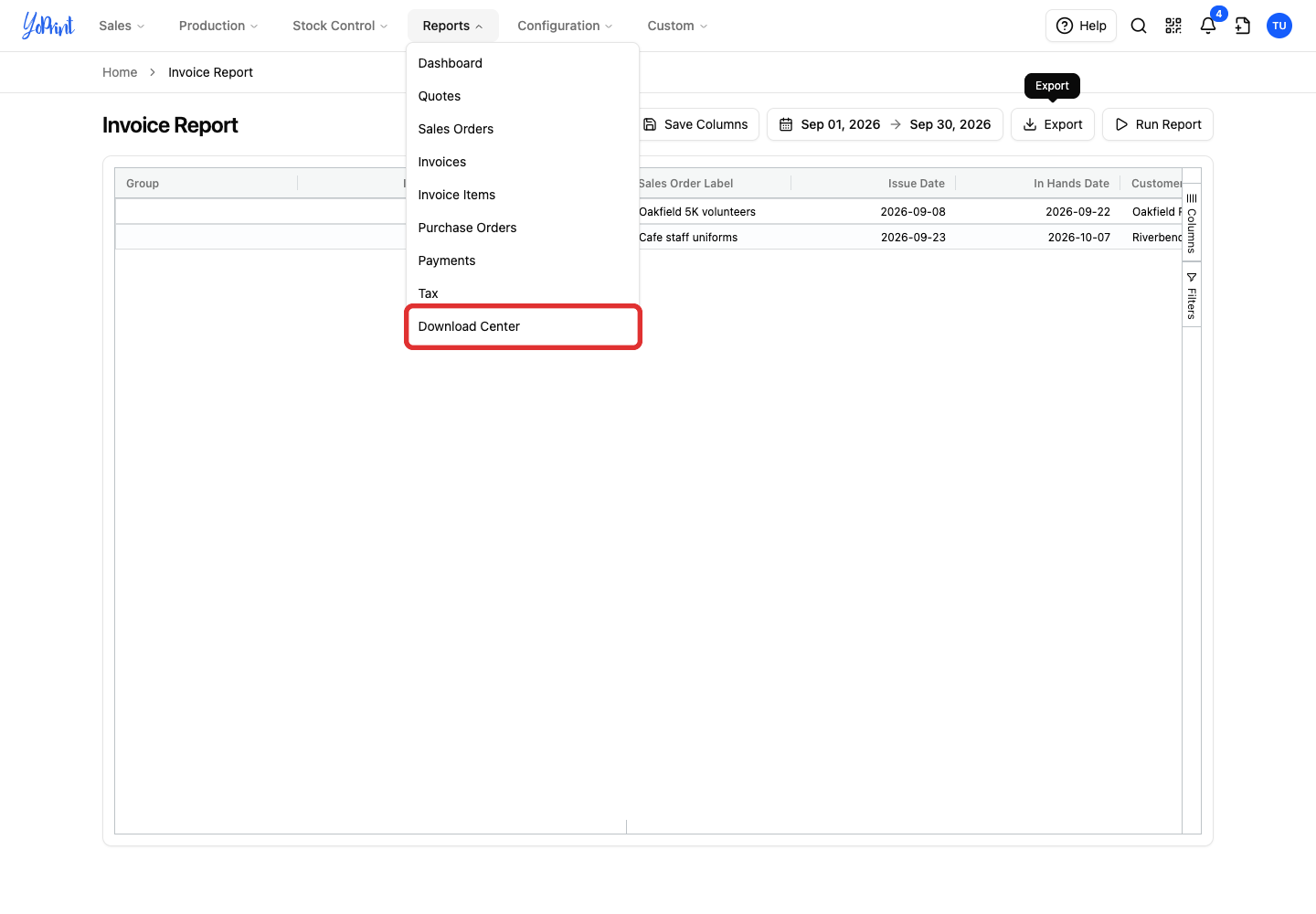Expand the Stock Control menu
Screen dimensions: 1316x914
tap(340, 26)
